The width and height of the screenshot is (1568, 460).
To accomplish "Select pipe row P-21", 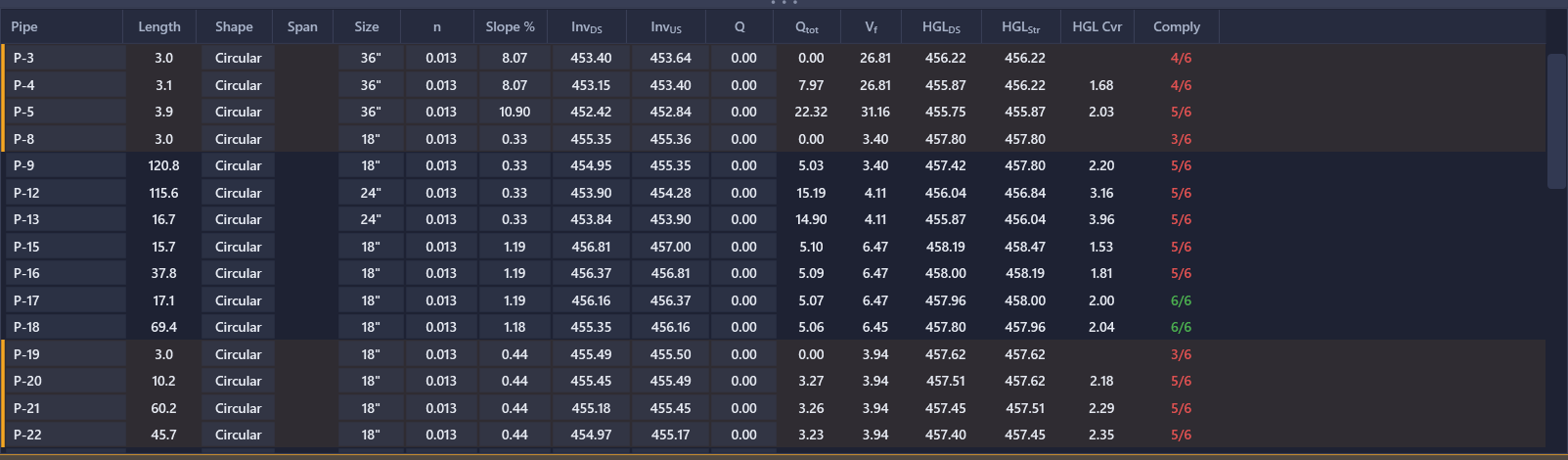I will [x=773, y=408].
